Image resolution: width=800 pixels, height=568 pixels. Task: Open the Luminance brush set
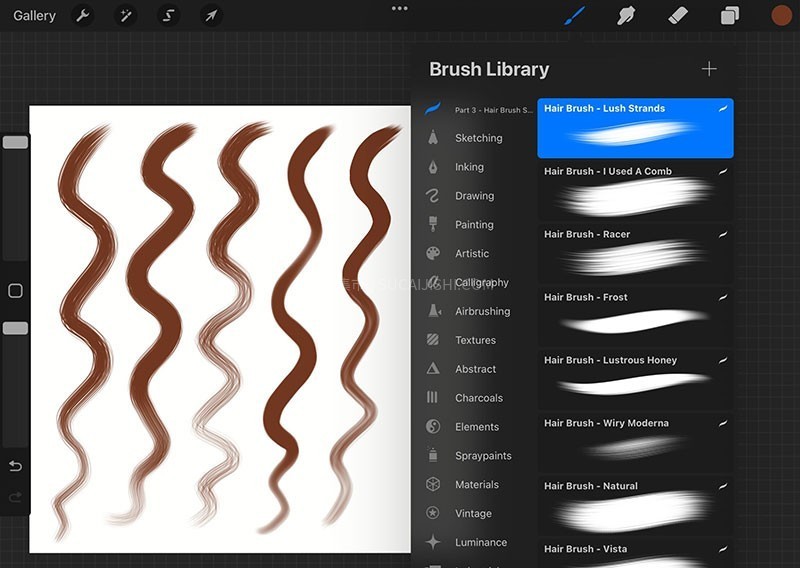click(x=480, y=542)
